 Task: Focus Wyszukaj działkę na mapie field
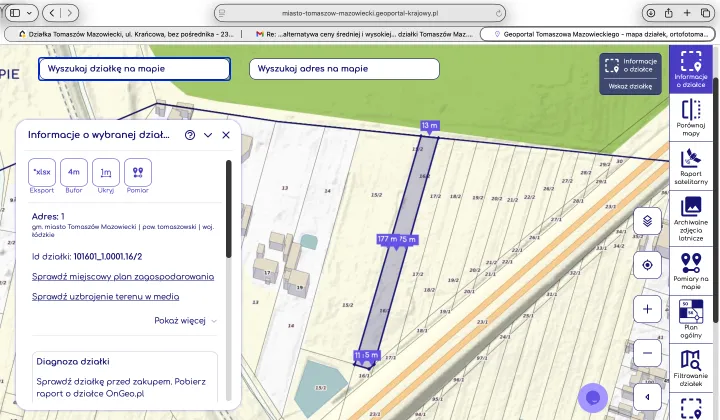(x=134, y=69)
